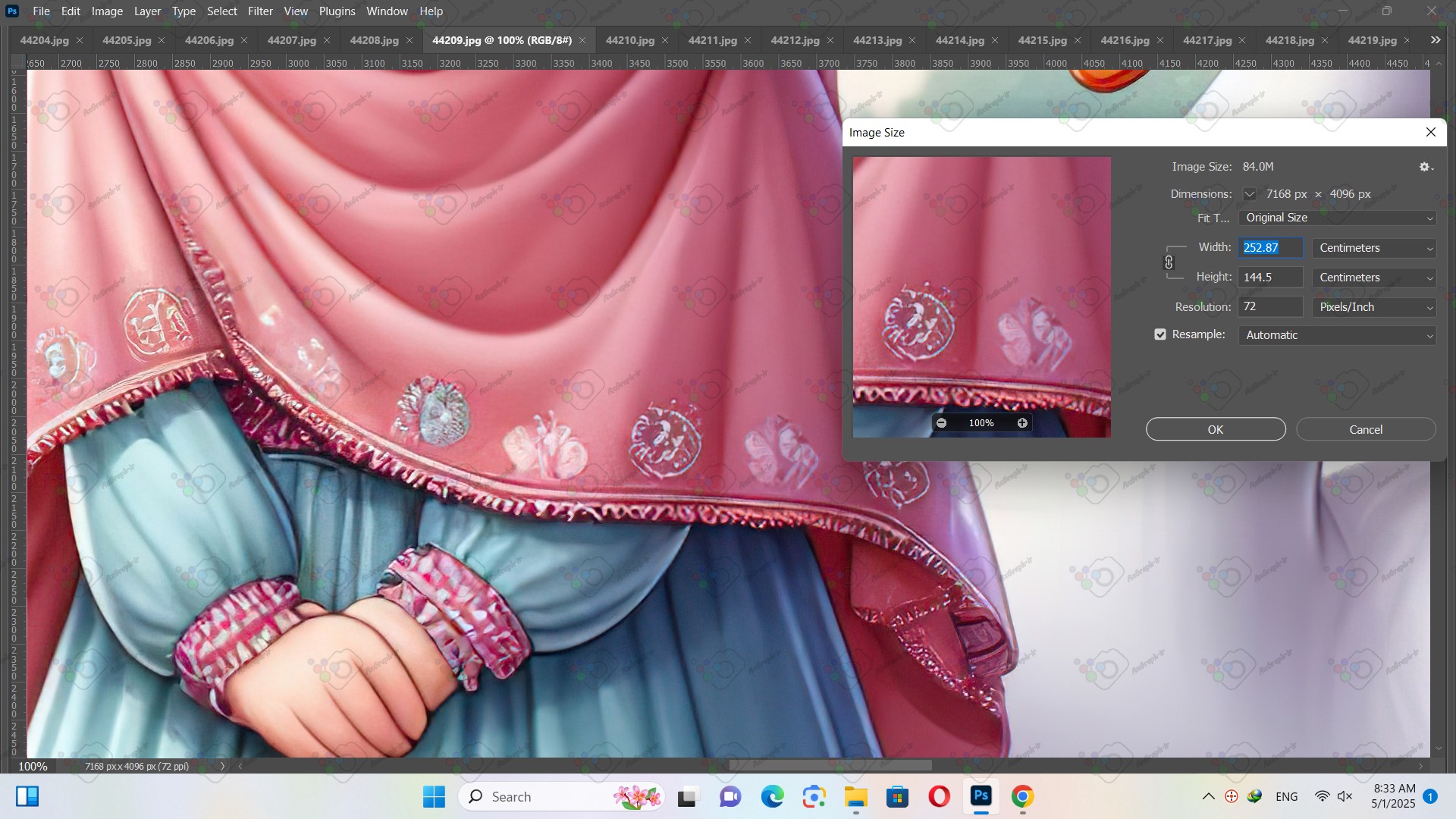Click the Windows taskbar Search box
This screenshot has width=1456, height=819.
pyautogui.click(x=561, y=796)
